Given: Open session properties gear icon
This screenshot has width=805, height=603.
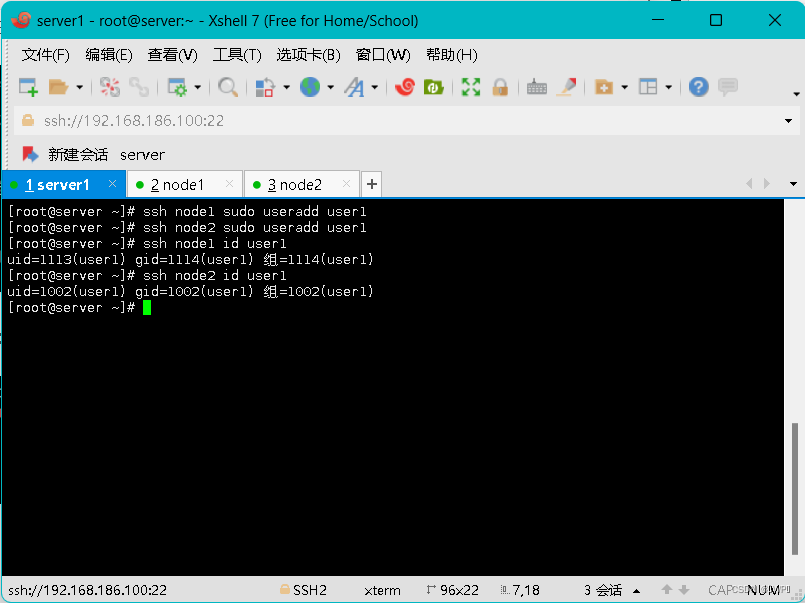Looking at the screenshot, I should click(178, 87).
